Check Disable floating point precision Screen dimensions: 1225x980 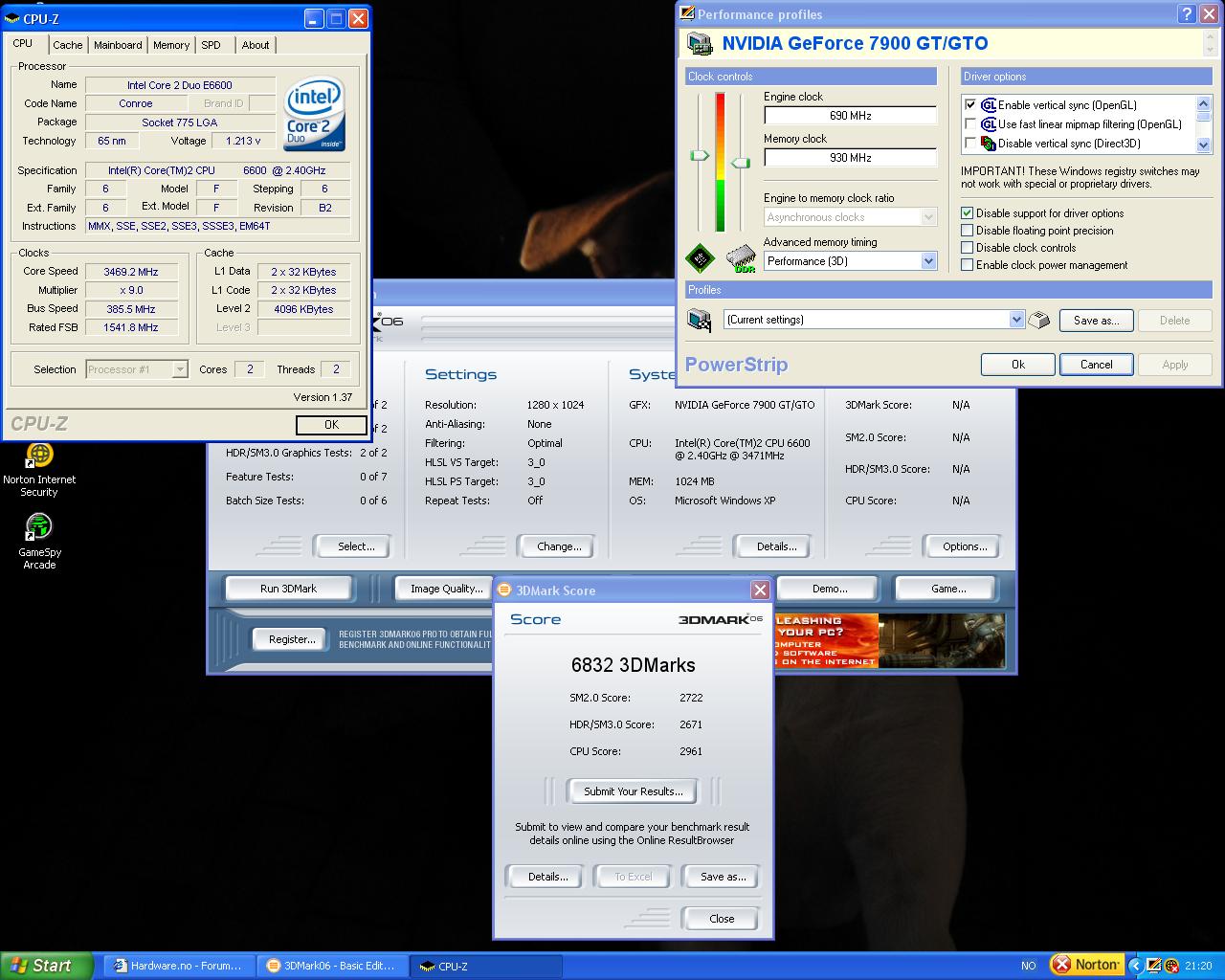967,231
